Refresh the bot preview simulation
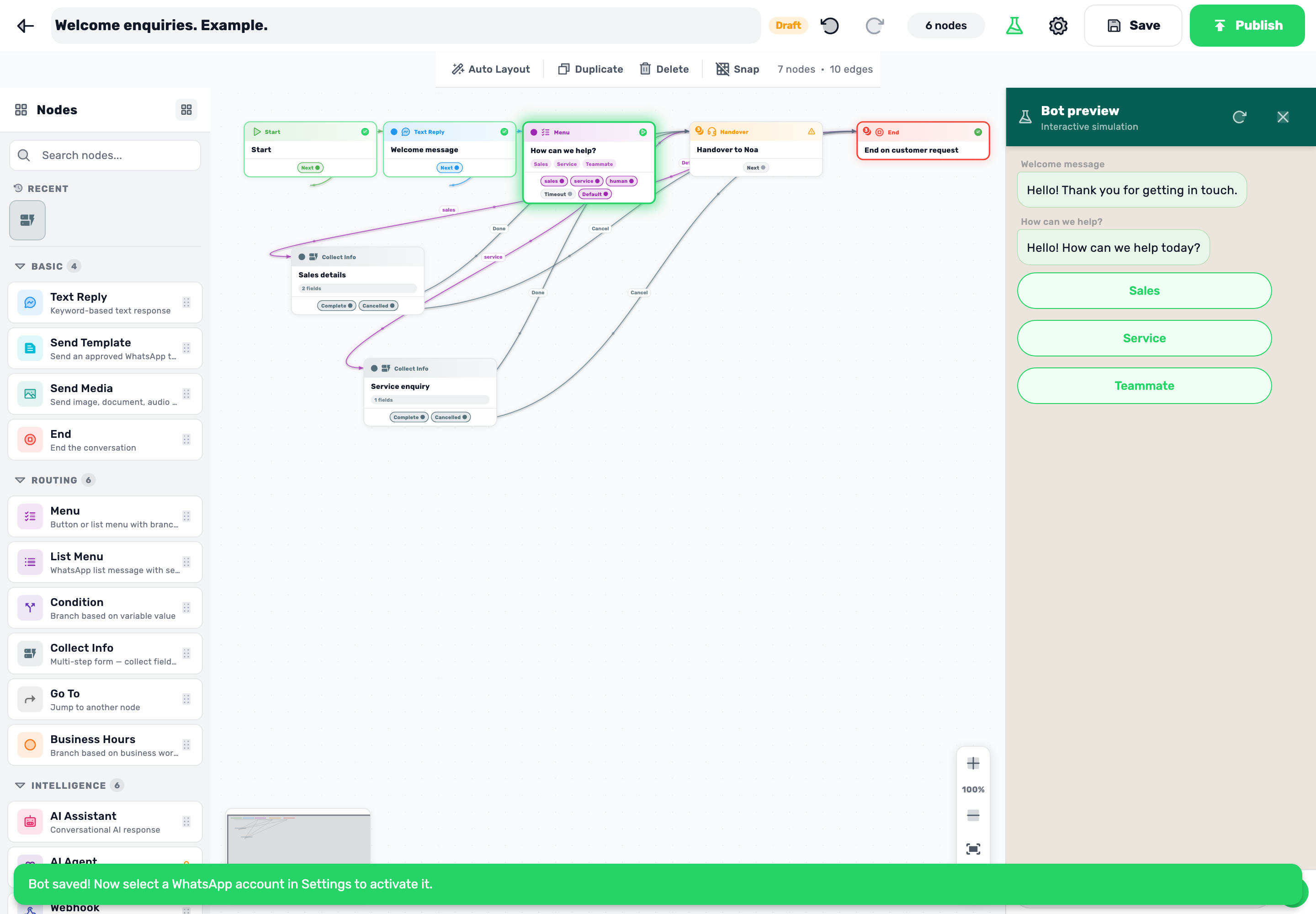1316x914 pixels. click(x=1240, y=117)
